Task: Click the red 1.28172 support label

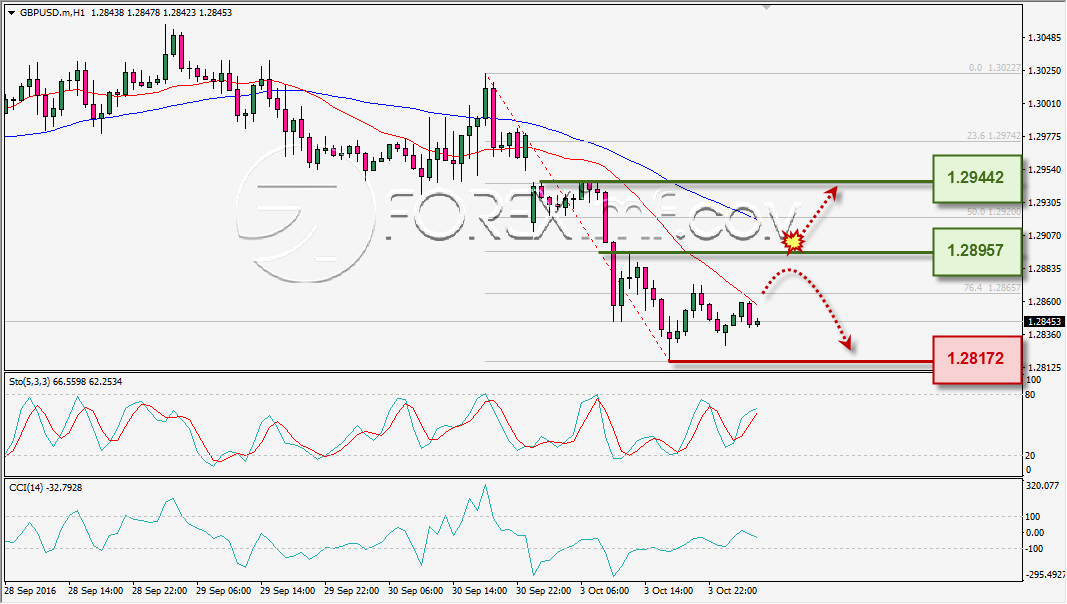Action: click(x=976, y=358)
